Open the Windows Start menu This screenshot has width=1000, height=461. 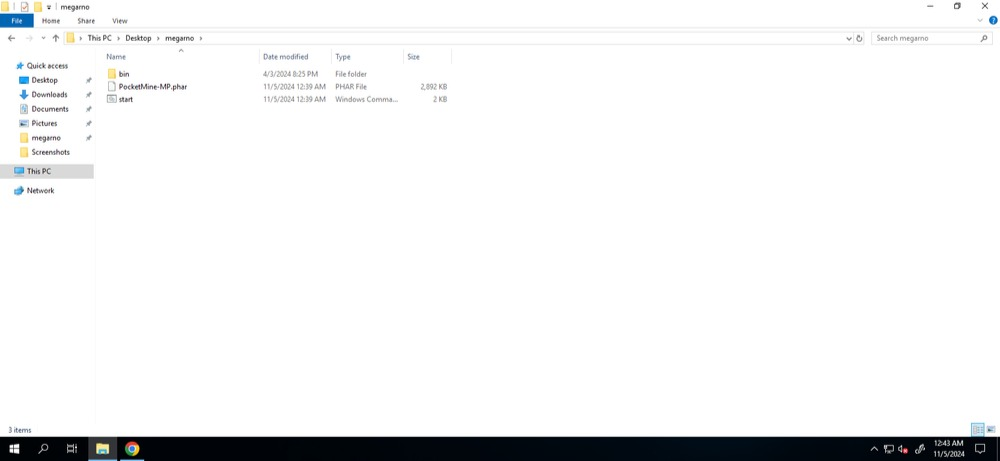[x=14, y=449]
